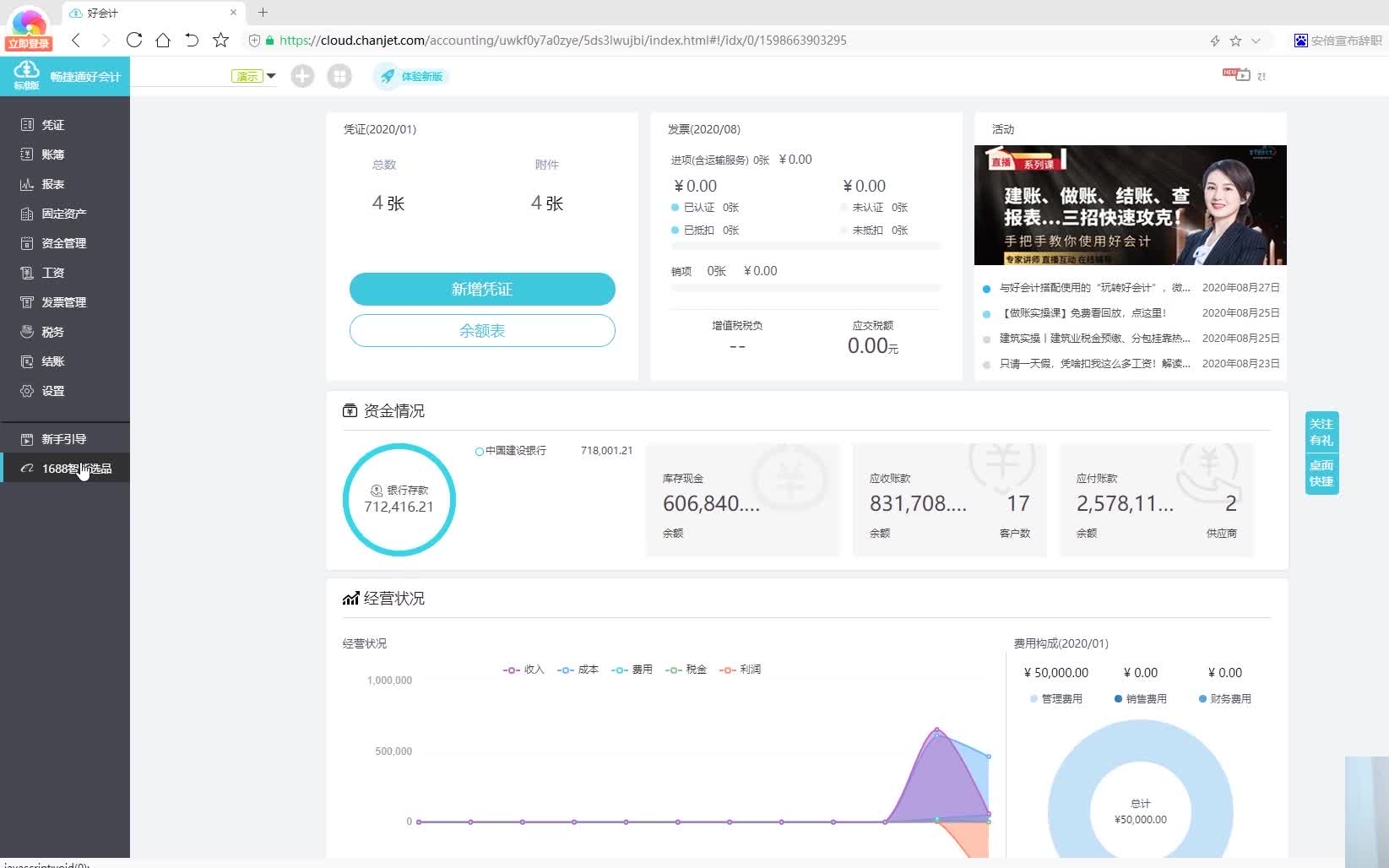Open the 做账实操课 news link
The image size is (1389, 868).
click(x=1082, y=313)
